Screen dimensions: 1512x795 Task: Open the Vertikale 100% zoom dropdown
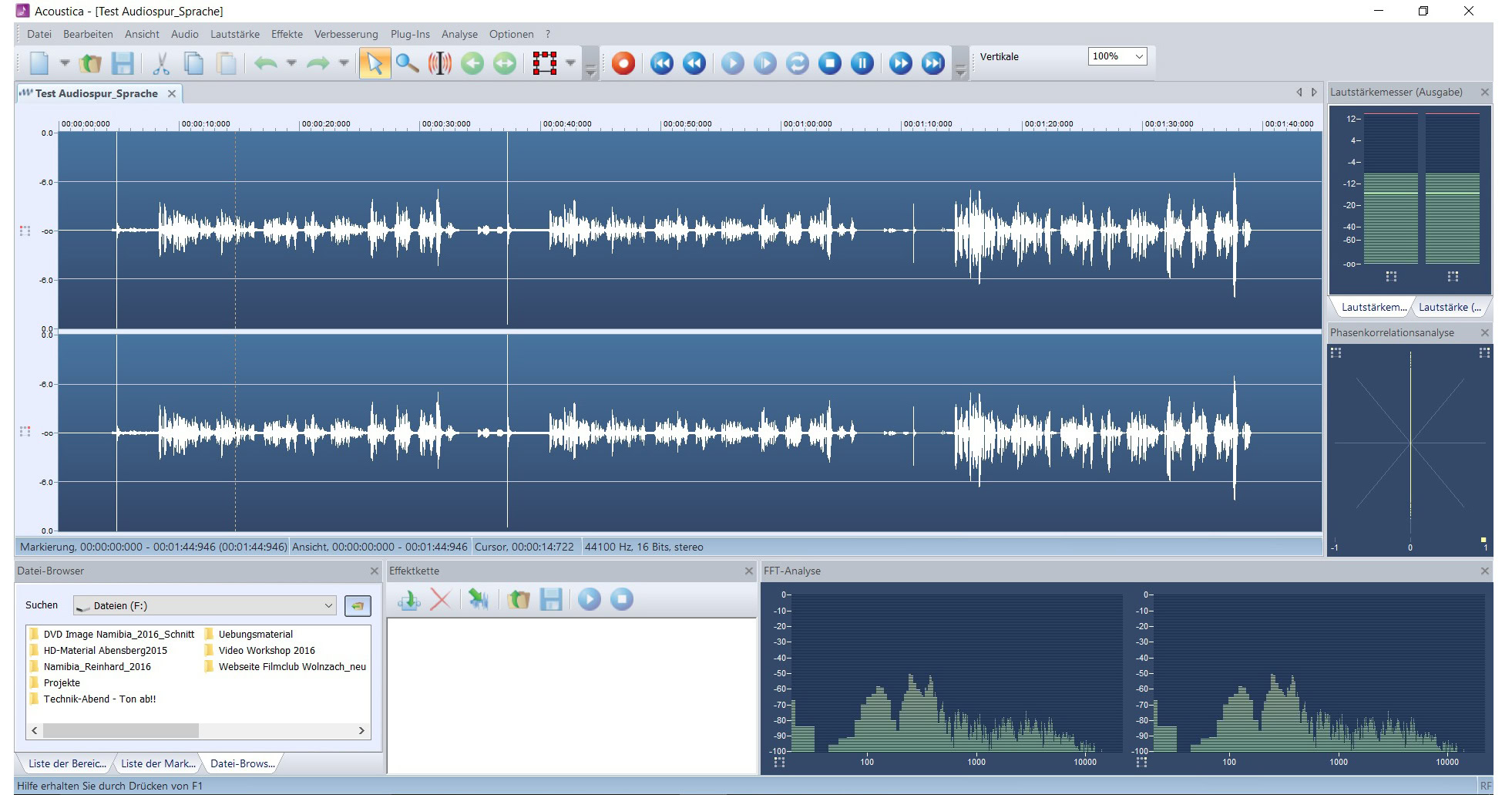1138,56
